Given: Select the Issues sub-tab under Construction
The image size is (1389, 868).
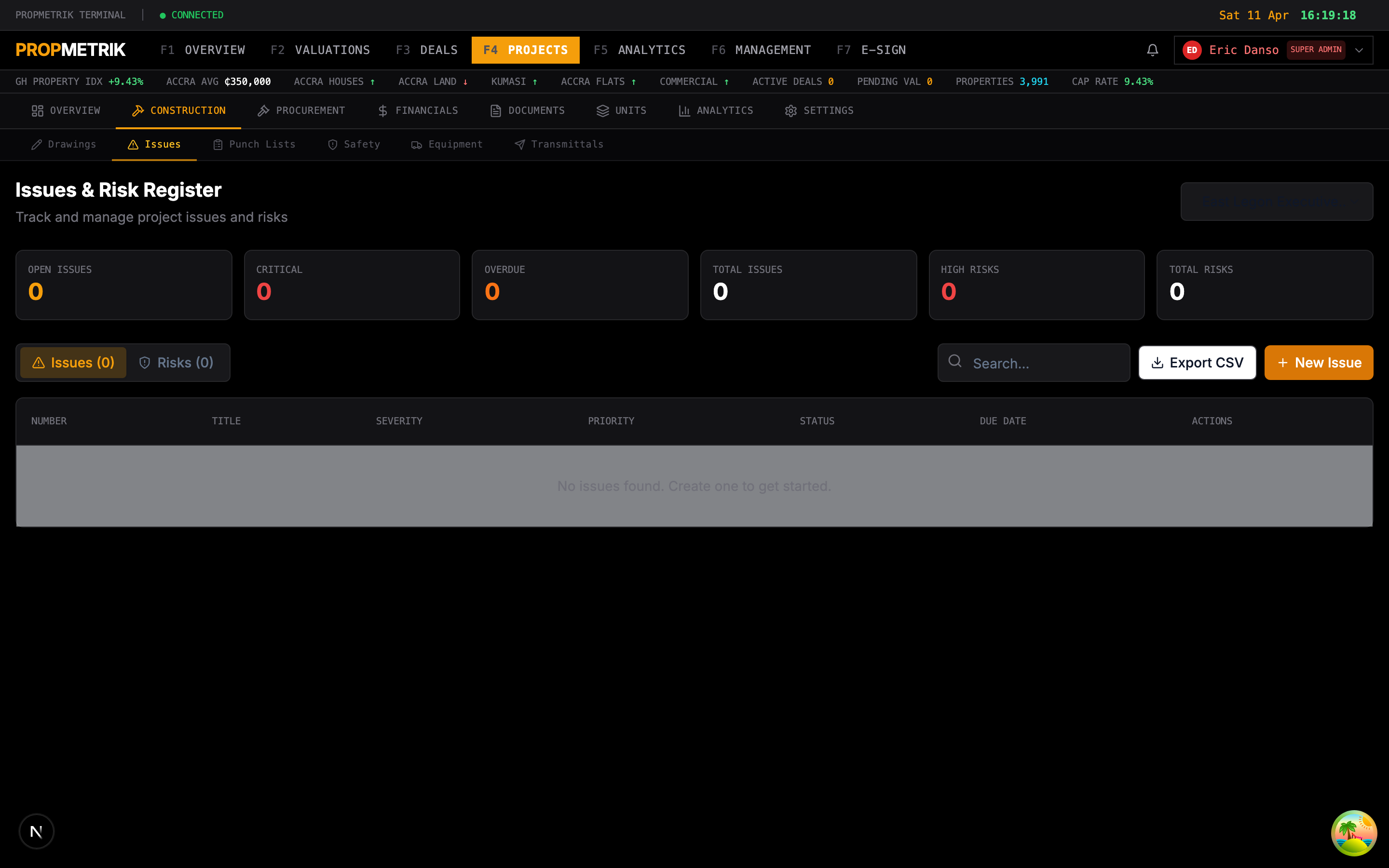Looking at the screenshot, I should pyautogui.click(x=154, y=144).
